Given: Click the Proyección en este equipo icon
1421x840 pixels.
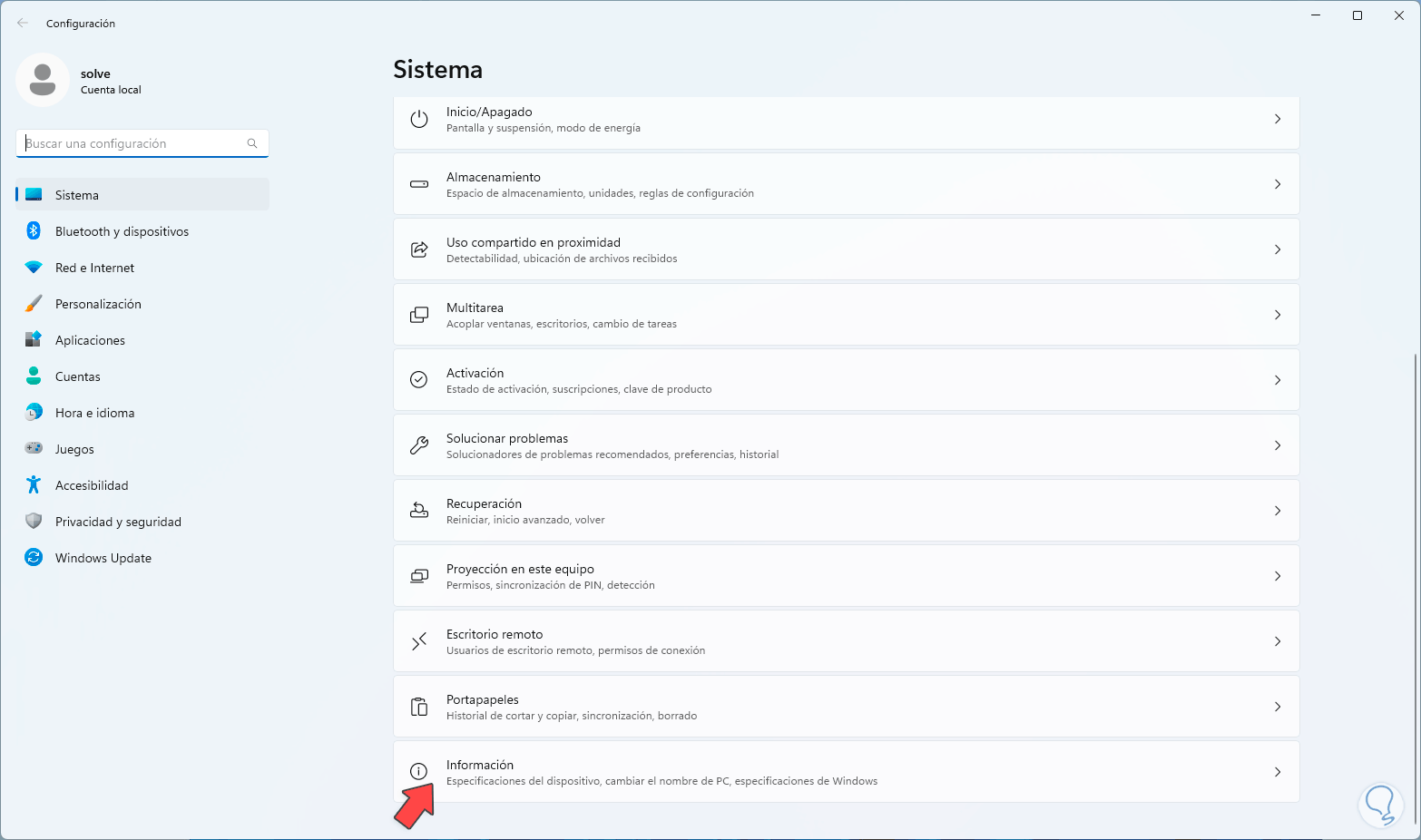Looking at the screenshot, I should [419, 576].
